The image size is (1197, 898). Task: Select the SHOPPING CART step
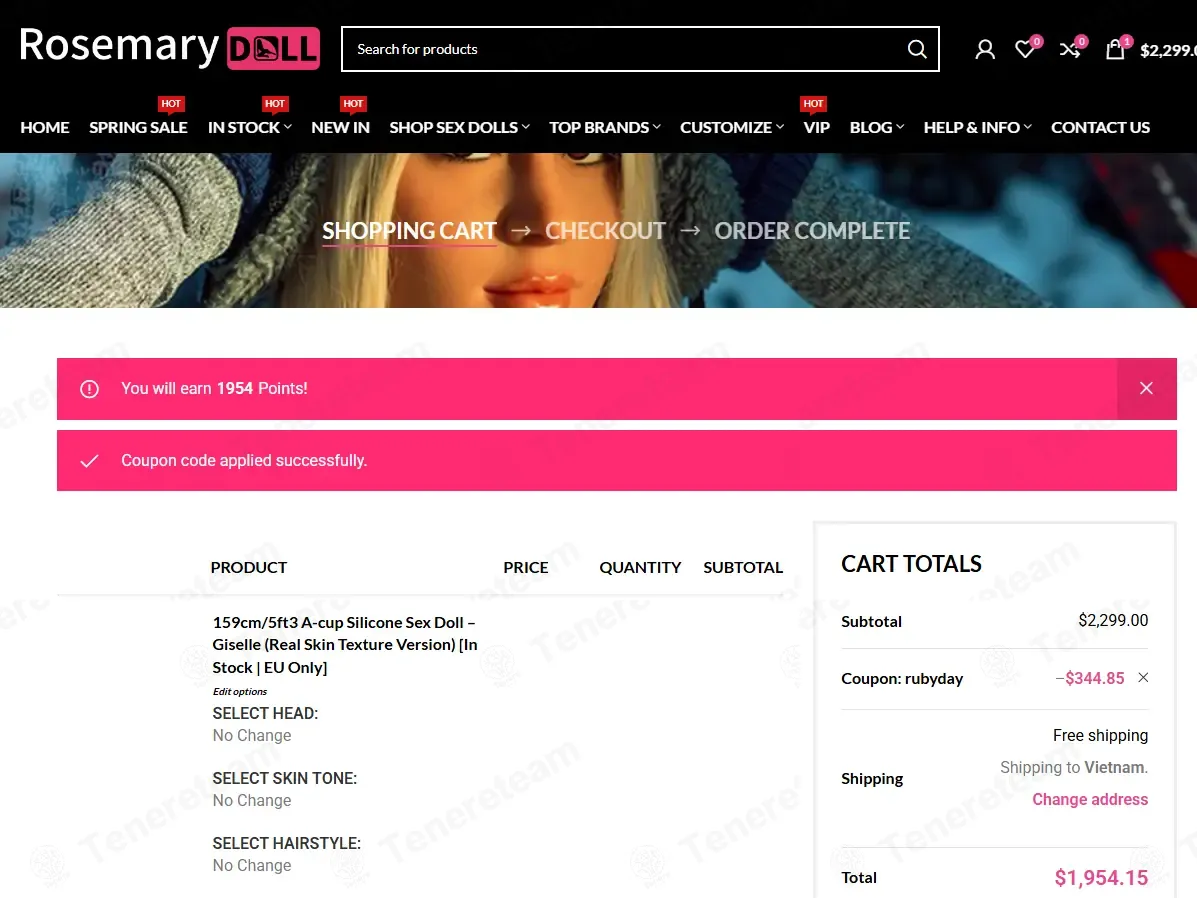point(409,231)
